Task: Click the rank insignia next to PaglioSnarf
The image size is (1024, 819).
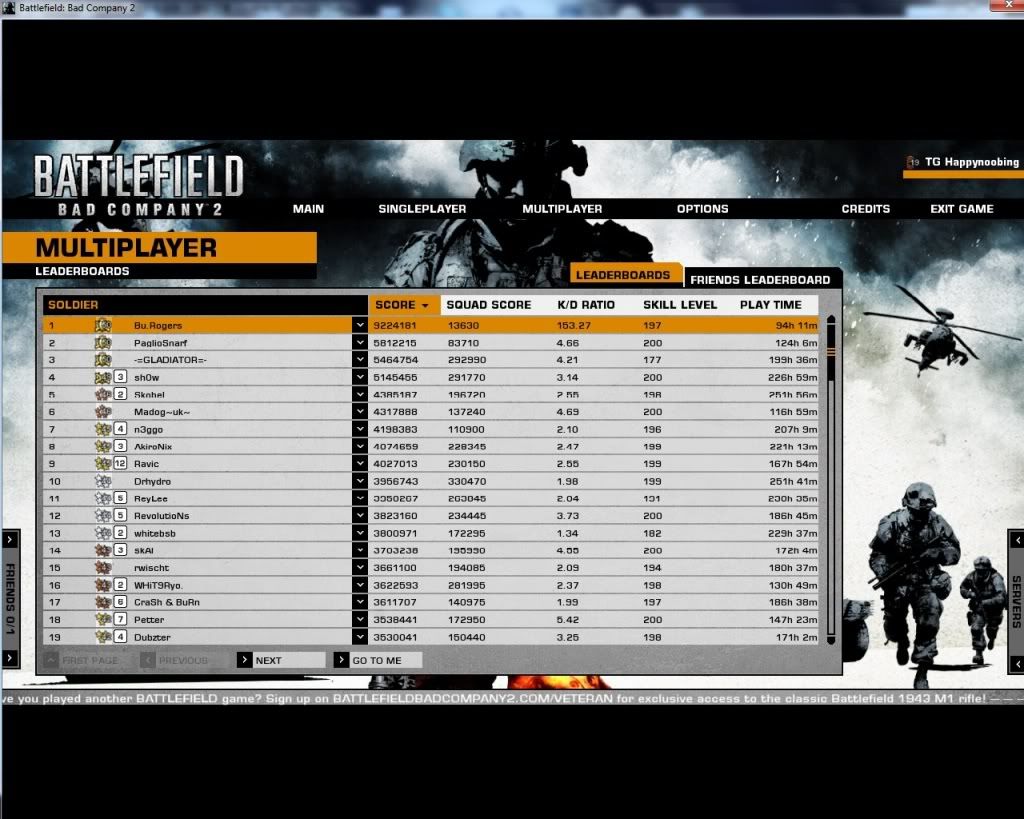Action: click(x=102, y=343)
